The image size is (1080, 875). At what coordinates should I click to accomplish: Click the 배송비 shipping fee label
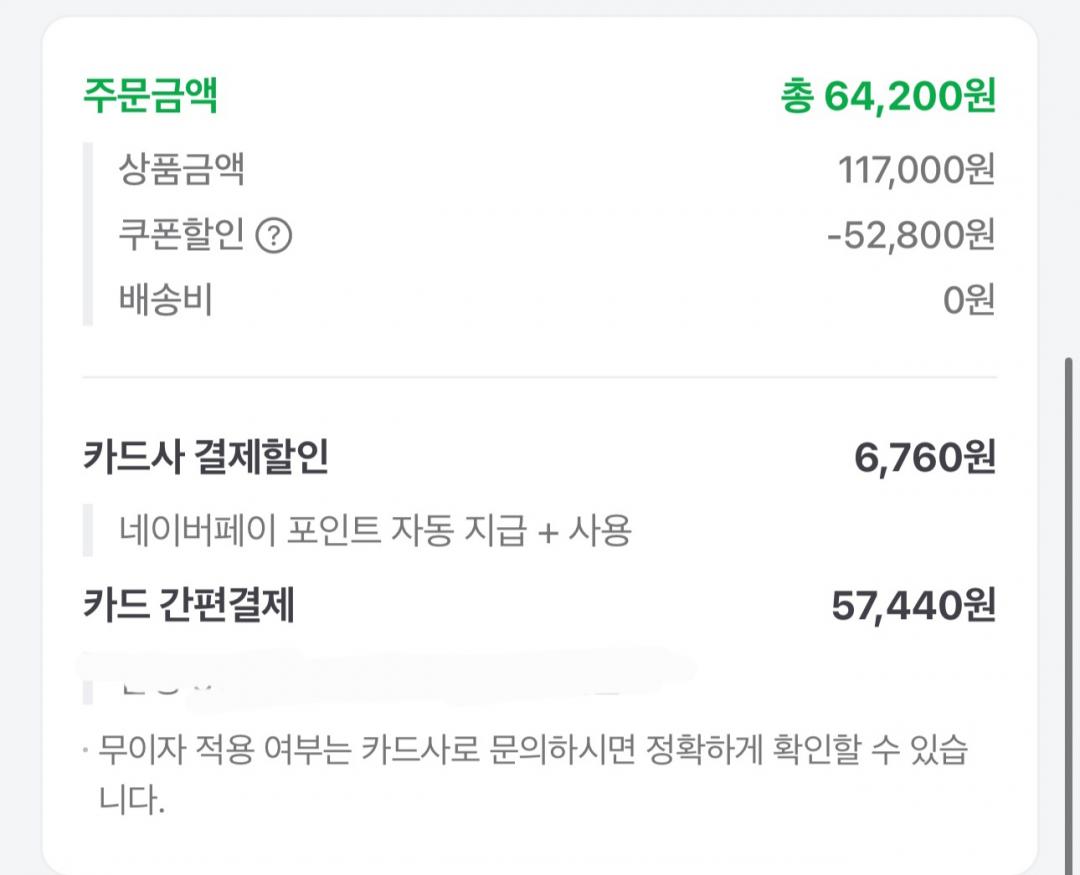pos(166,300)
